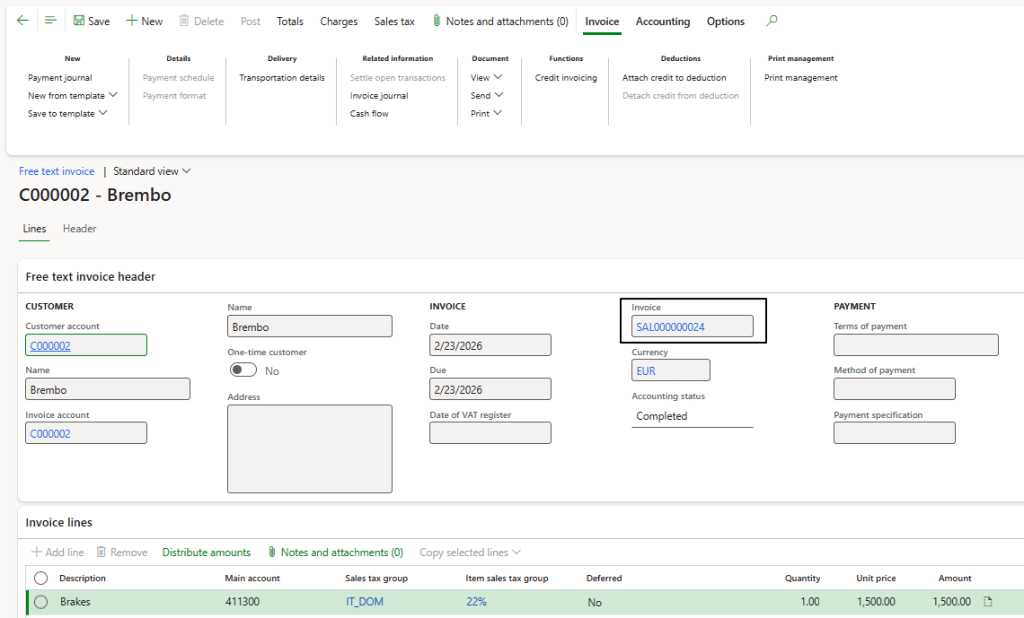Screen dimensions: 1024x618
Task: Open invoice lines Notes and attachments
Action: pos(335,552)
